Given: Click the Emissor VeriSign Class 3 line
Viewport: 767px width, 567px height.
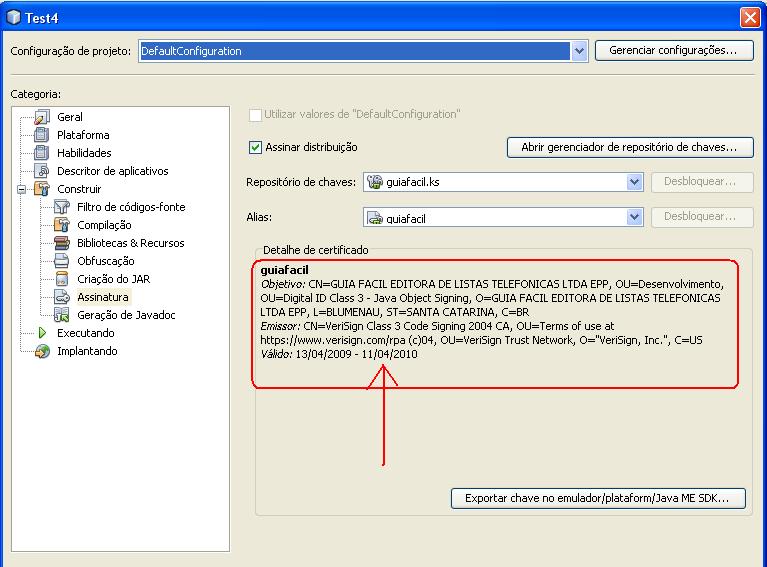Looking at the screenshot, I should [x=437, y=326].
